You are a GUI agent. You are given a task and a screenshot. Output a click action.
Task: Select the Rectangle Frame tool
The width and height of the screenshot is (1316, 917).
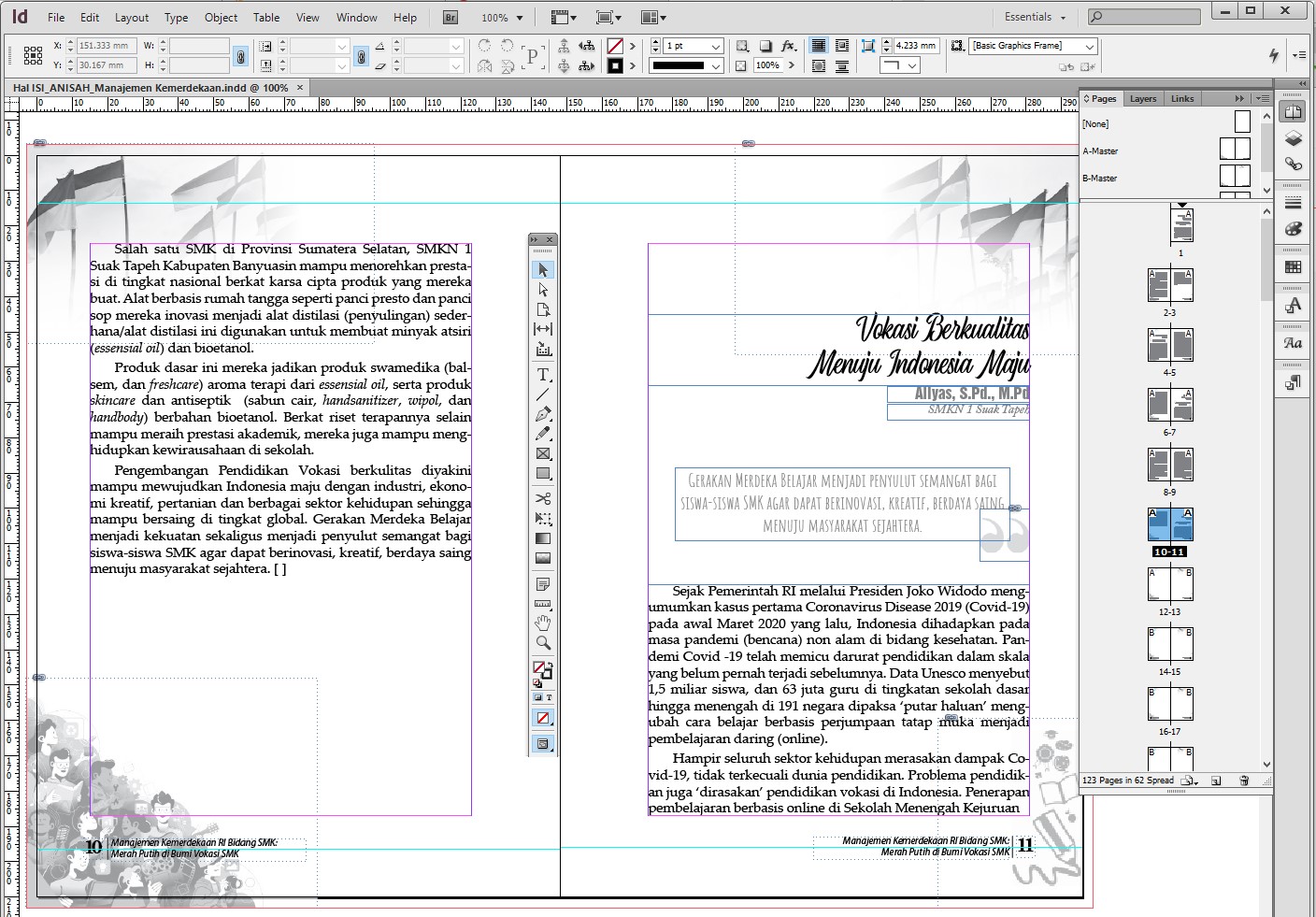pyautogui.click(x=543, y=453)
